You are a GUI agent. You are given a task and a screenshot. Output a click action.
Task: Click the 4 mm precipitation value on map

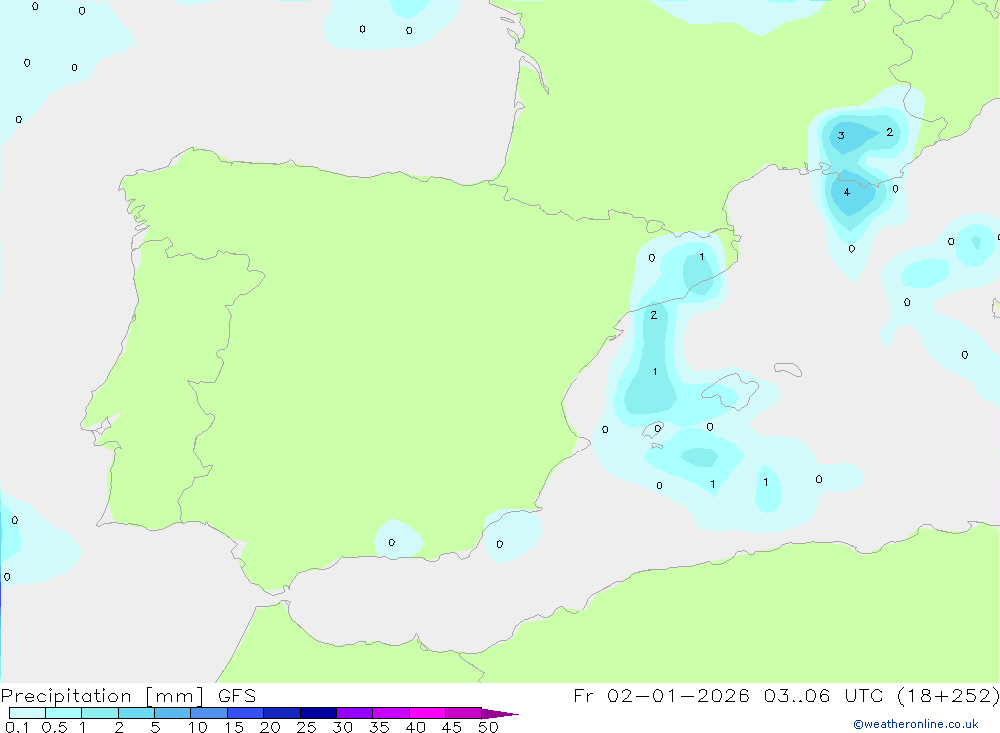(847, 192)
